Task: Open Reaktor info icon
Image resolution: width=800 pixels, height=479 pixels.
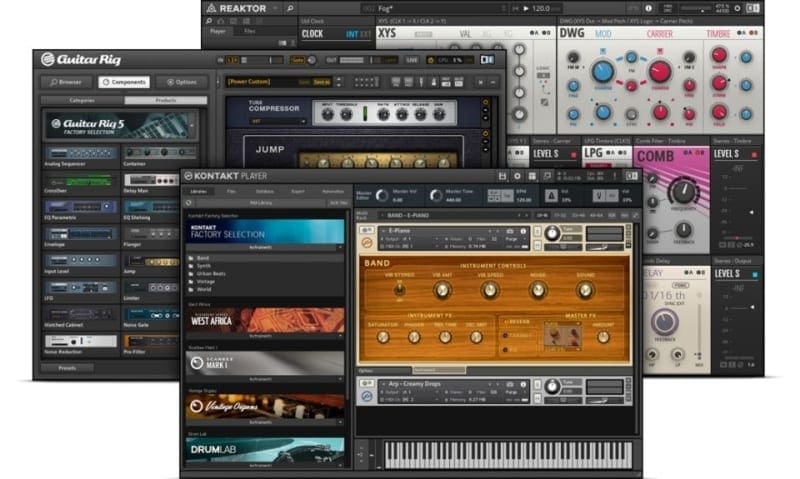Action: pyautogui.click(x=648, y=8)
